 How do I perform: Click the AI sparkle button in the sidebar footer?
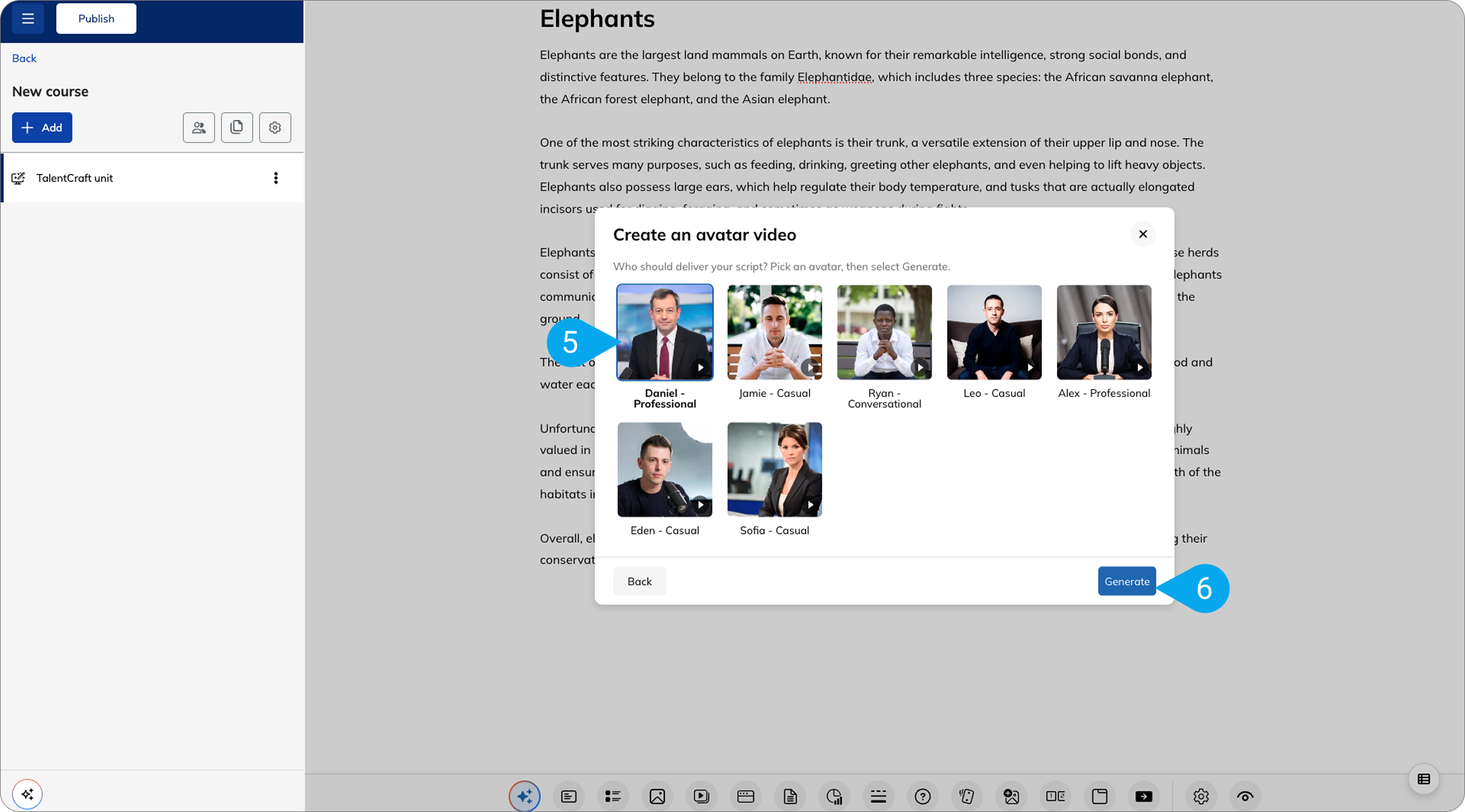click(x=27, y=794)
